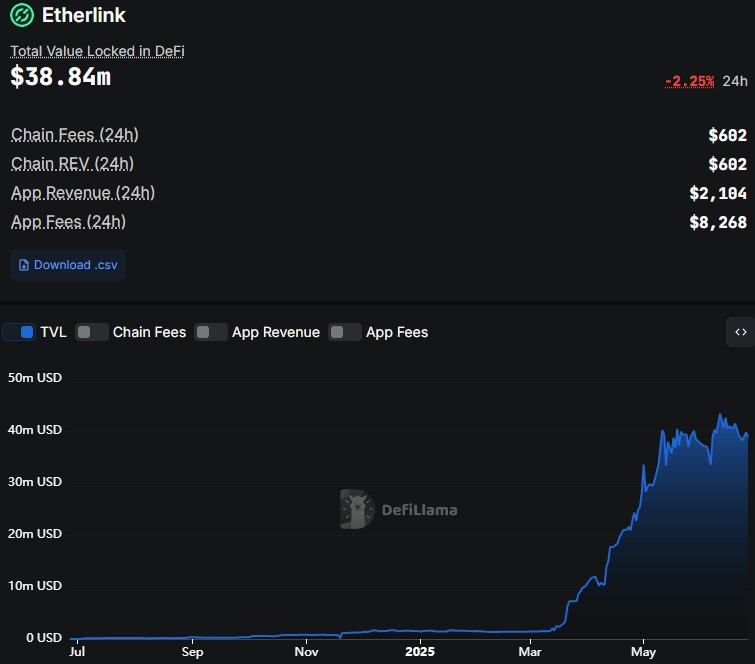Click the $38.84m TVL value
Viewport: 755px width, 664px height.
click(x=61, y=77)
